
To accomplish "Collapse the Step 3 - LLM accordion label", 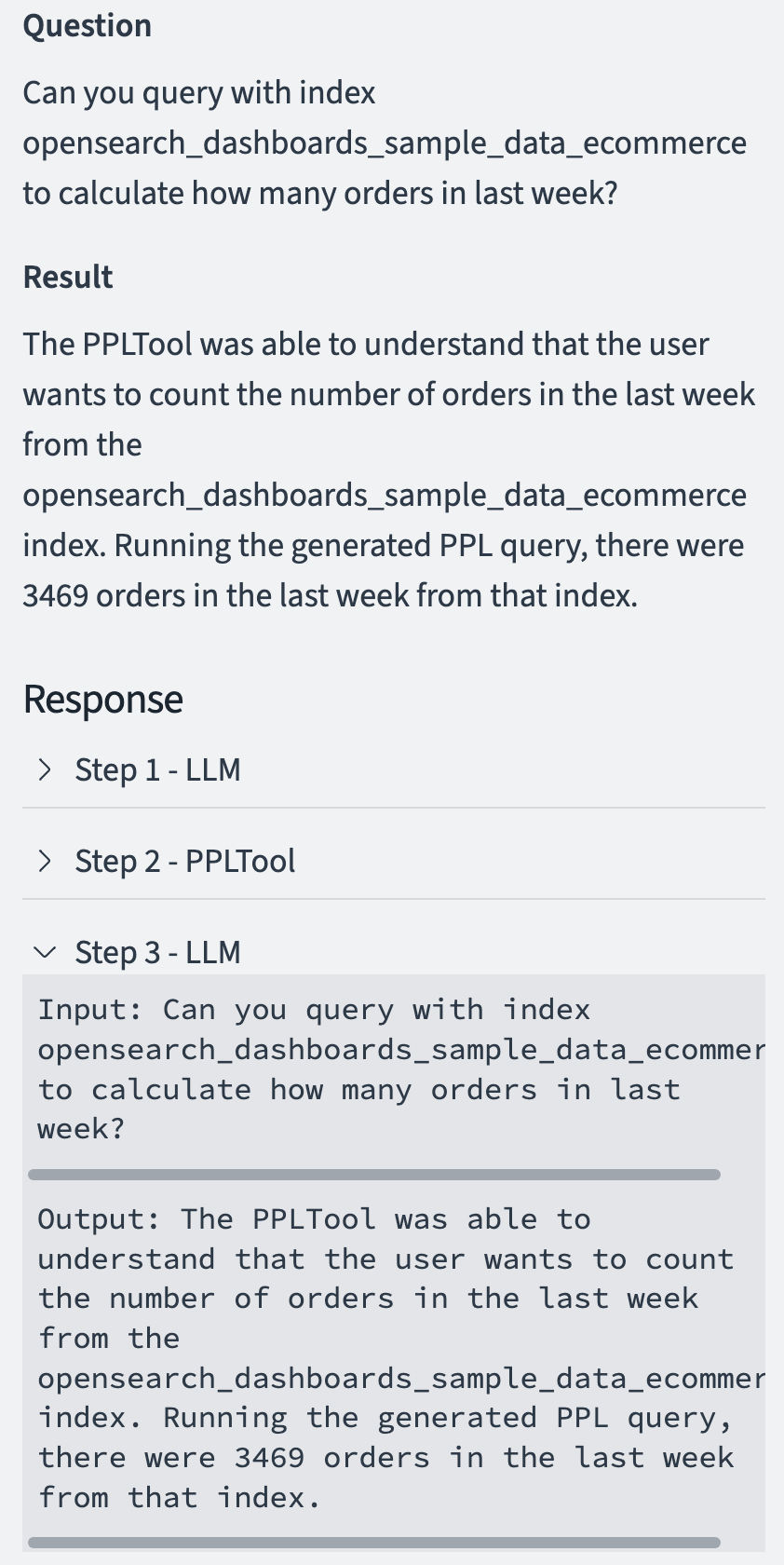I will pos(158,952).
